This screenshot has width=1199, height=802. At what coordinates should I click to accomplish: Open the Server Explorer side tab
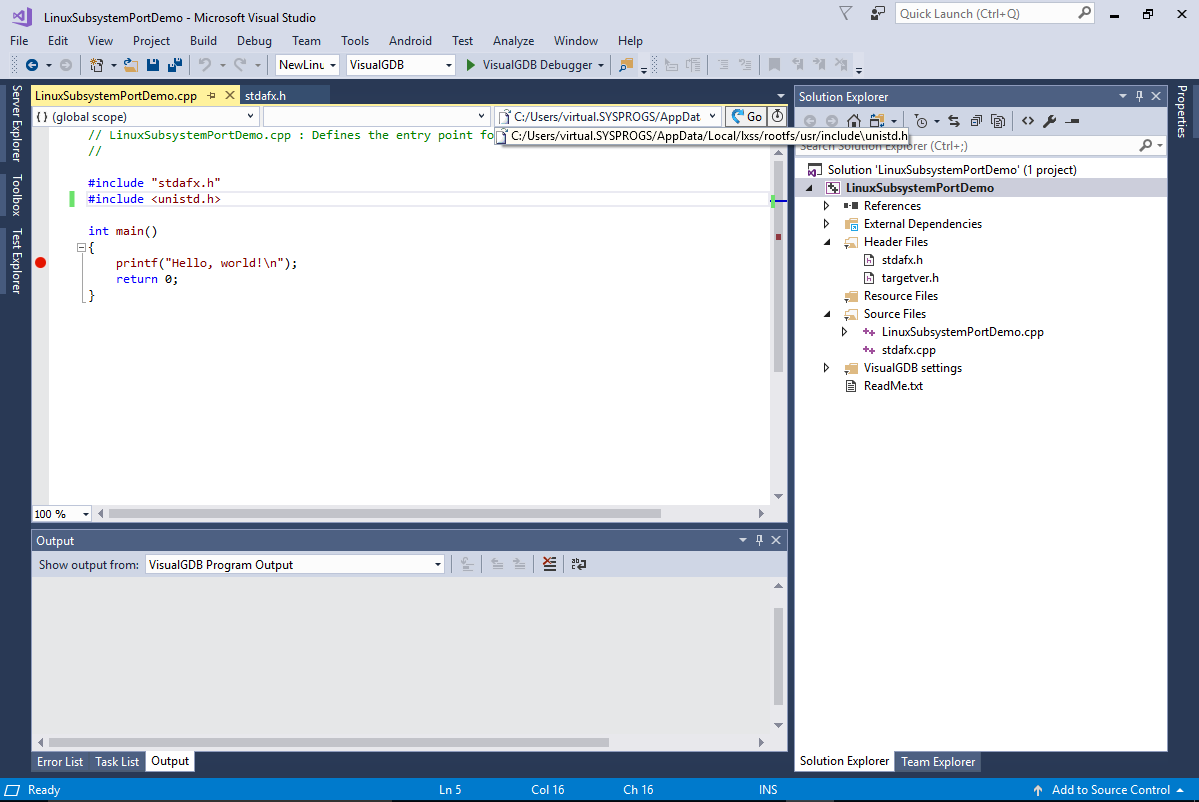pyautogui.click(x=16, y=123)
